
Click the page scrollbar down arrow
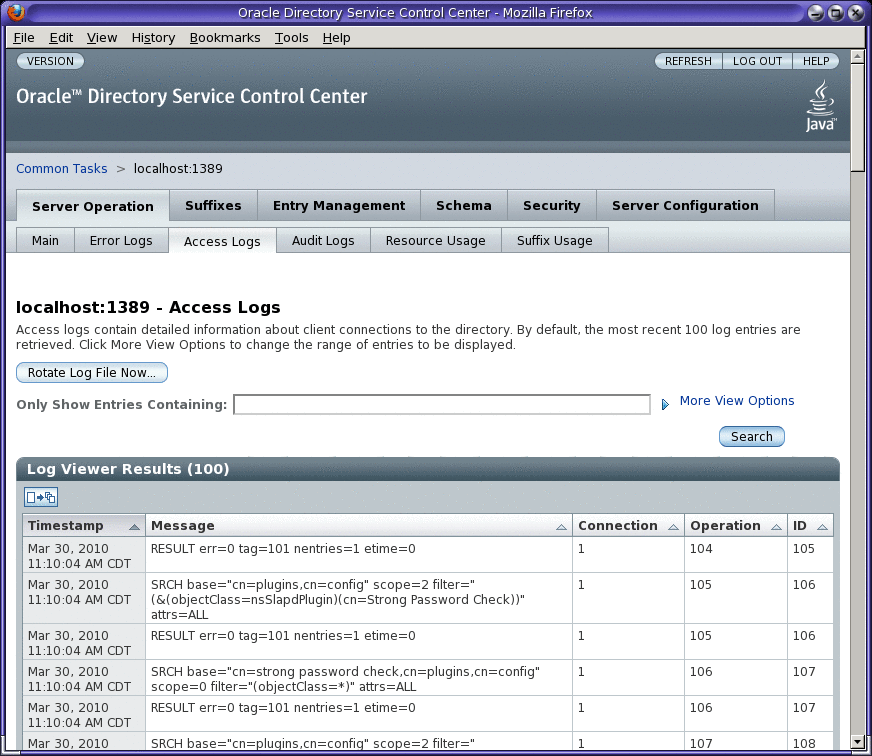click(857, 742)
